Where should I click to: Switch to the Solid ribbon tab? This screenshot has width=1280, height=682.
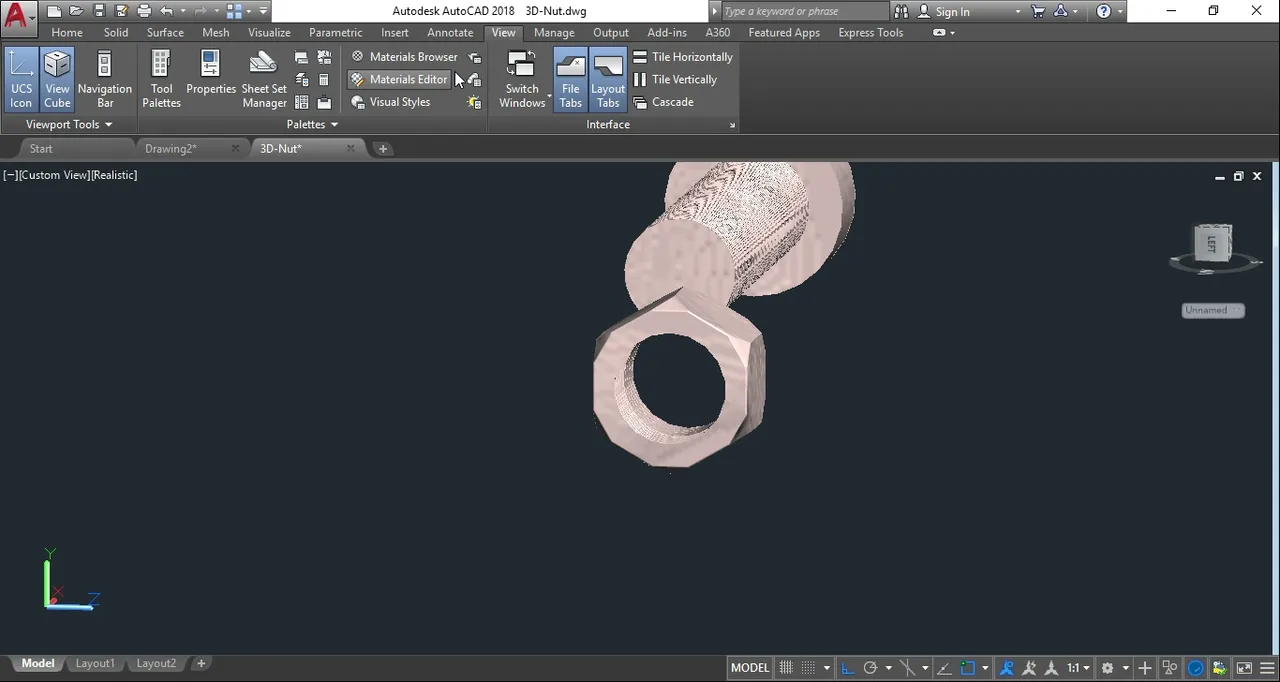click(116, 33)
